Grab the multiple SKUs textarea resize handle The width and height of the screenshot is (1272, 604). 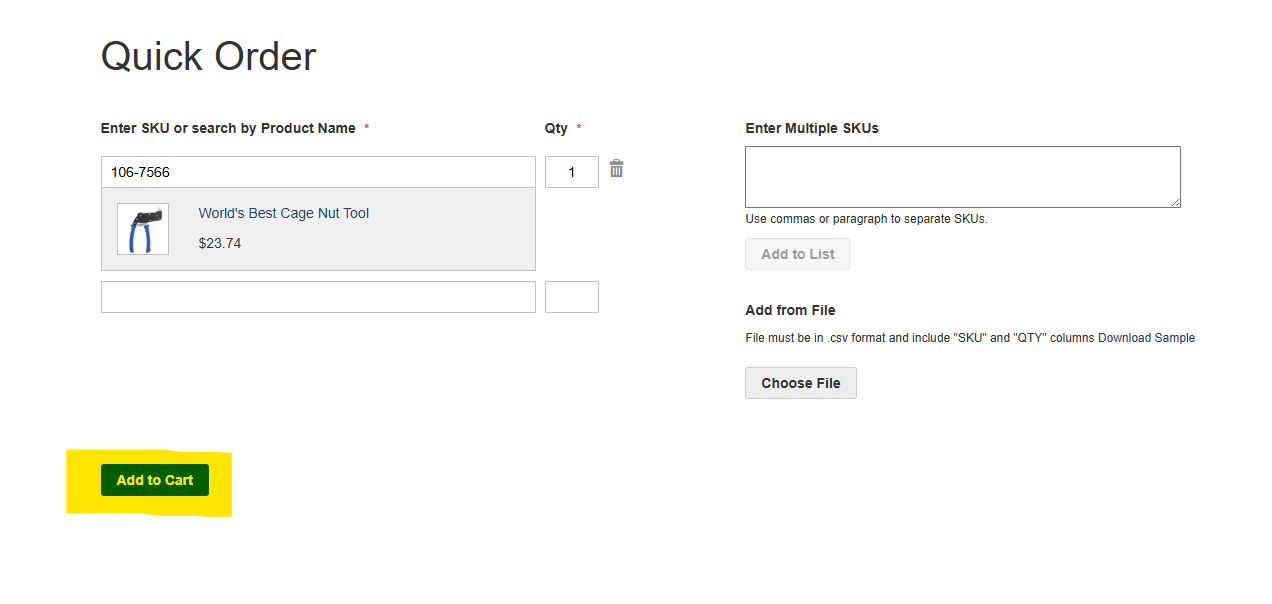1175,202
